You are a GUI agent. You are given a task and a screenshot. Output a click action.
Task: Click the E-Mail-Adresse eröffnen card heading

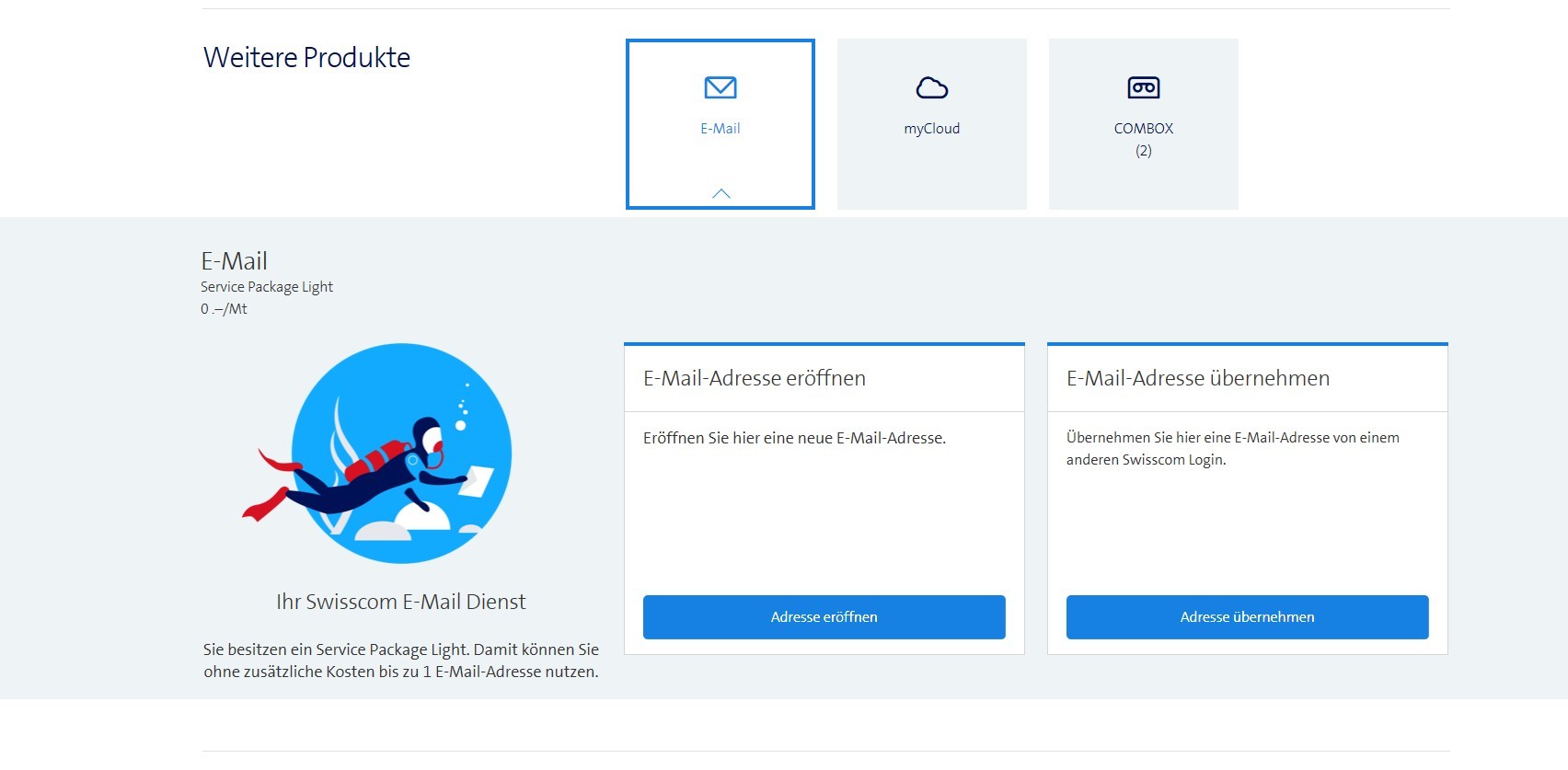(x=754, y=378)
